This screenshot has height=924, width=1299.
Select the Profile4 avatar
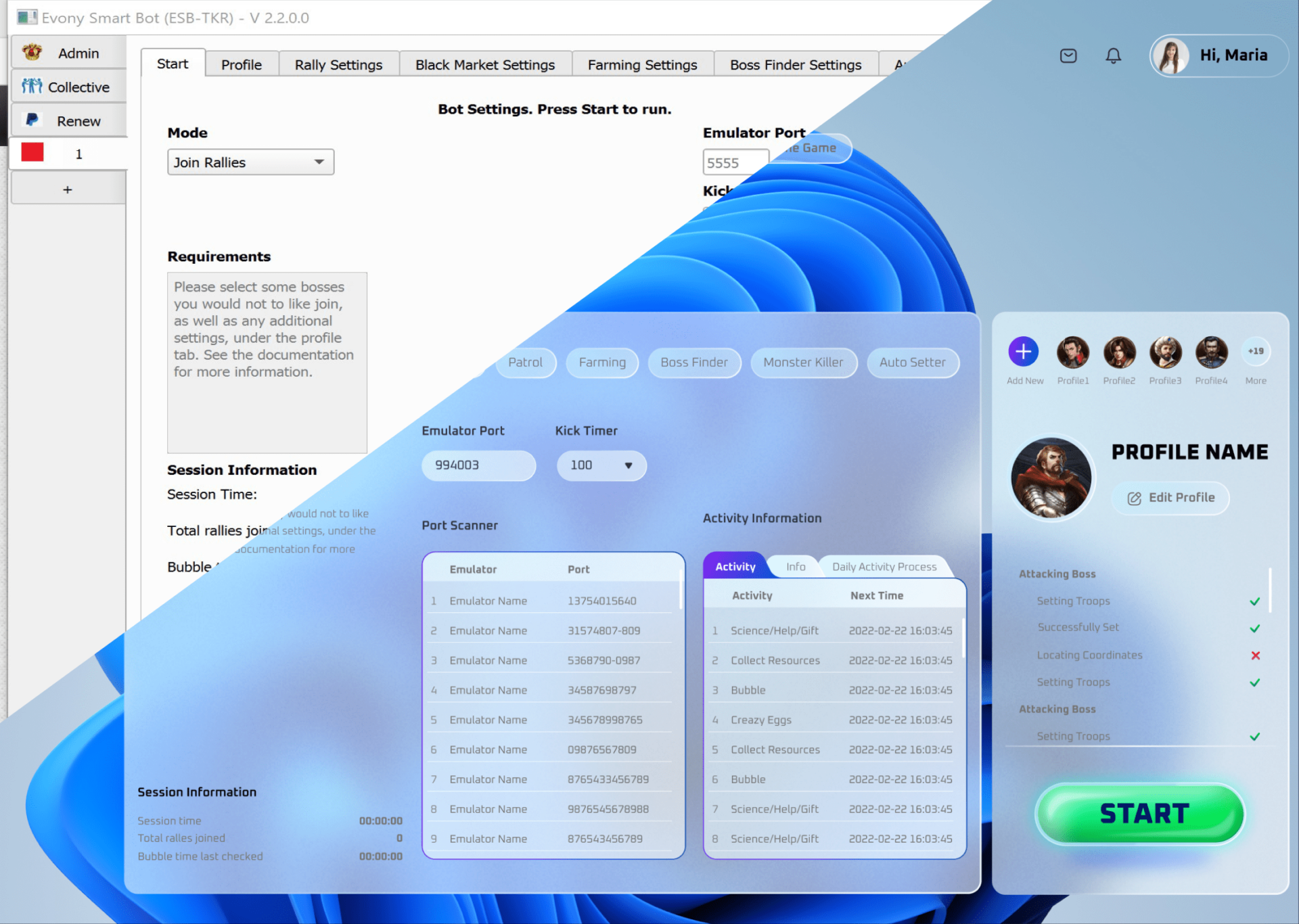[1211, 352]
